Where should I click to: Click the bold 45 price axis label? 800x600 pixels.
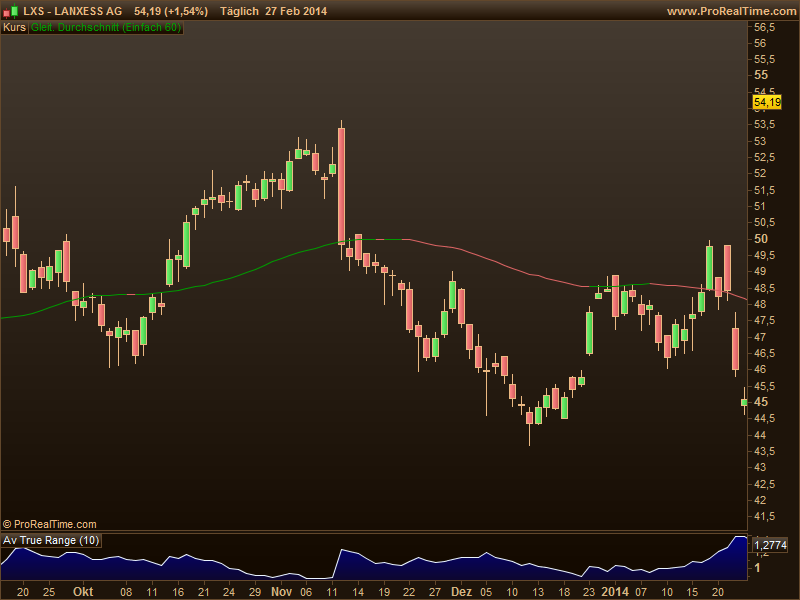tap(761, 402)
